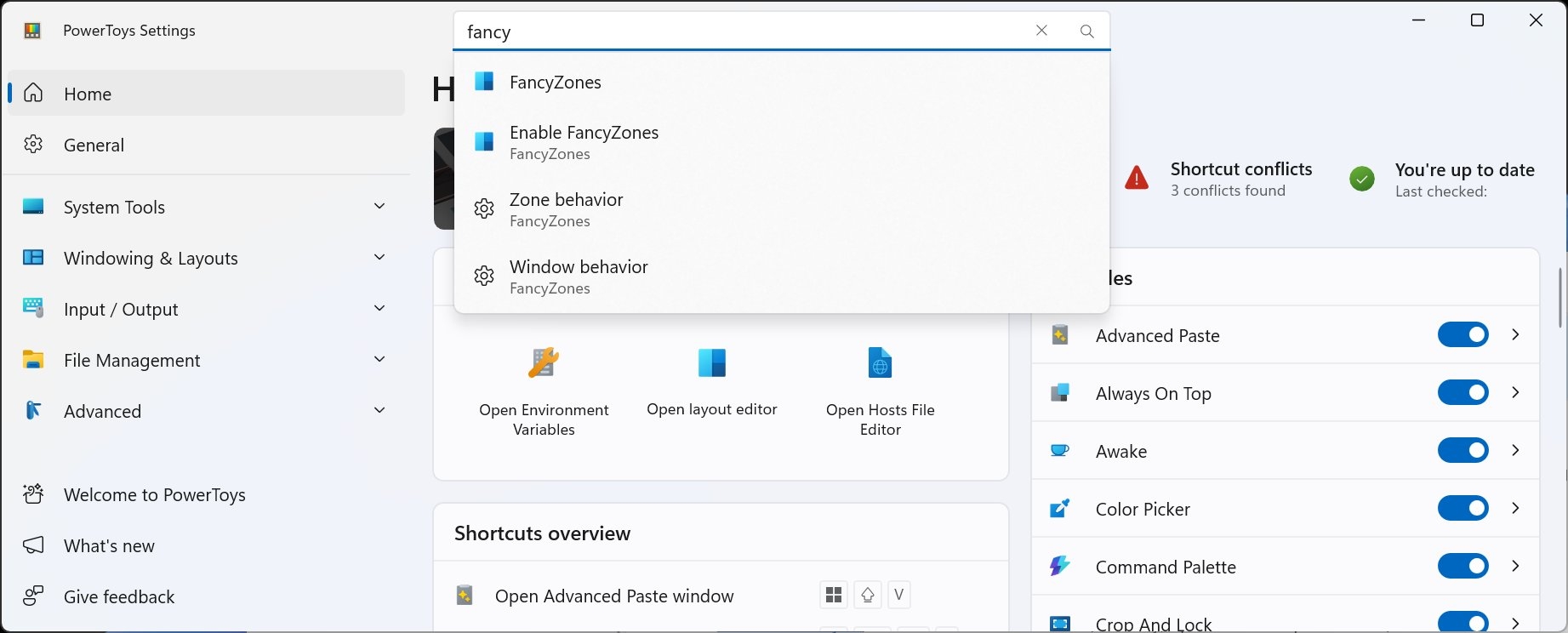This screenshot has width=1568, height=633.
Task: Open the General settings page
Action: click(x=207, y=145)
